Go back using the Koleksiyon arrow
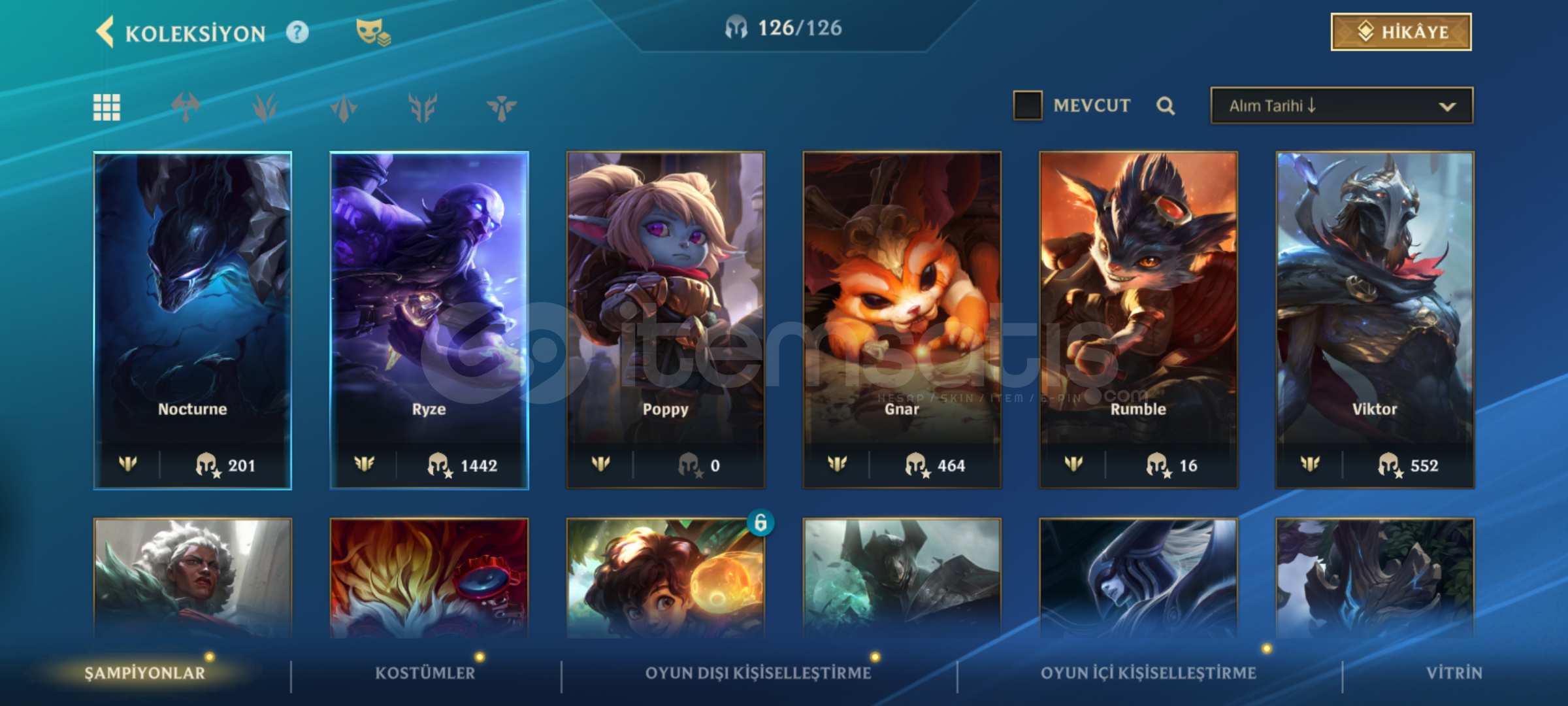 click(x=105, y=32)
